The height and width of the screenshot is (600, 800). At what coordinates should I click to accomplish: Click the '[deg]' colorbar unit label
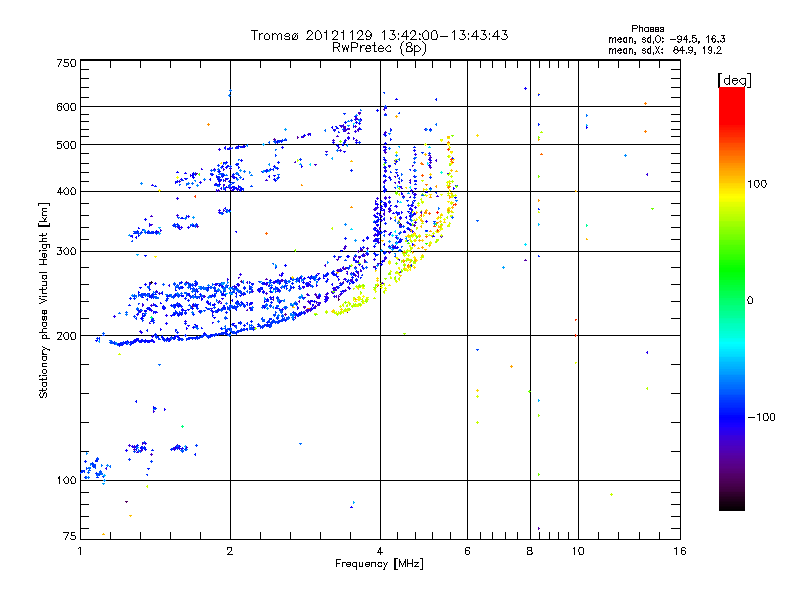coord(734,80)
